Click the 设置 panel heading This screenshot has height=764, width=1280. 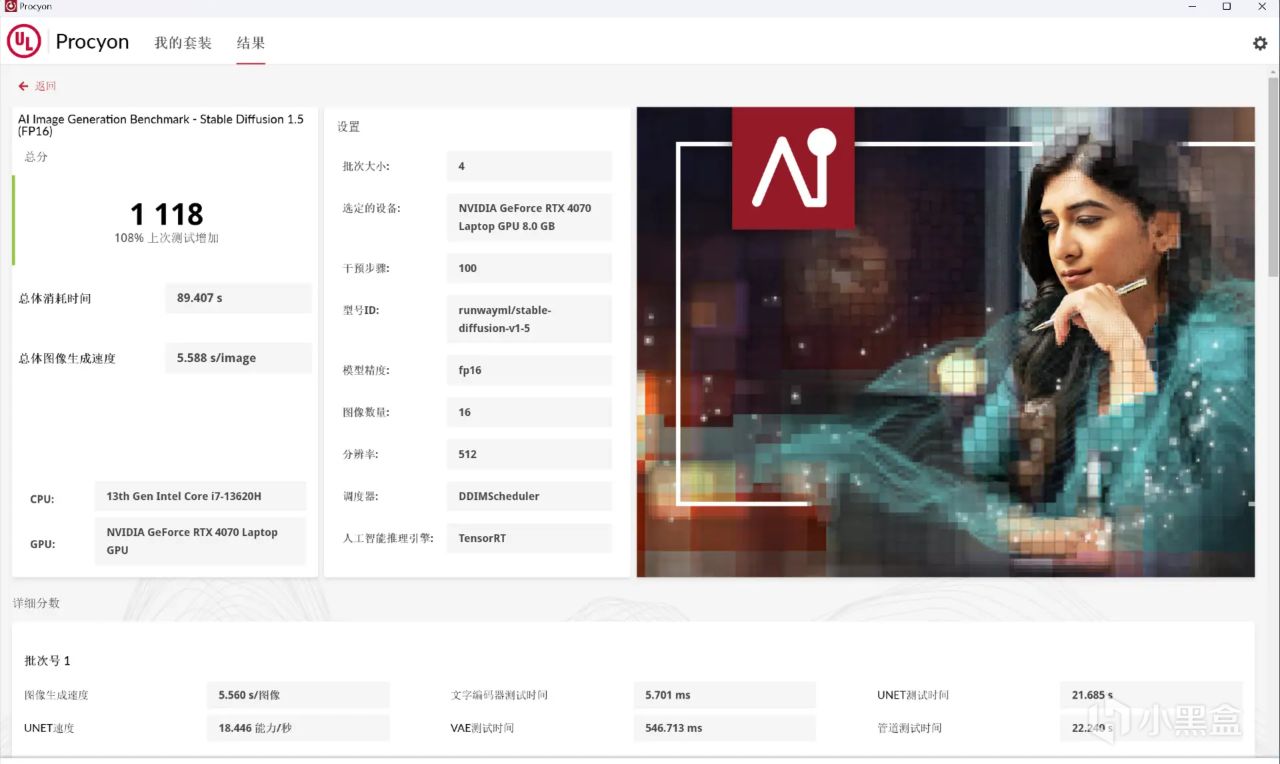348,127
